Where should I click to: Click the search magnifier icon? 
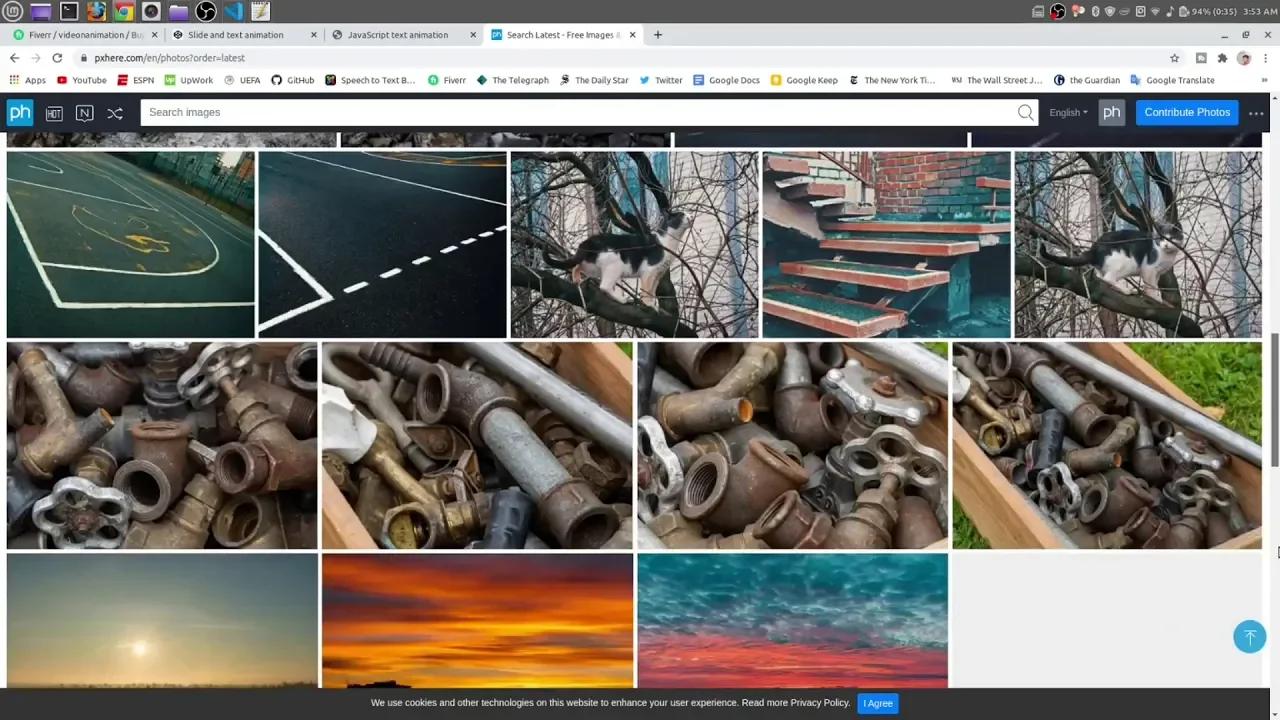1025,112
